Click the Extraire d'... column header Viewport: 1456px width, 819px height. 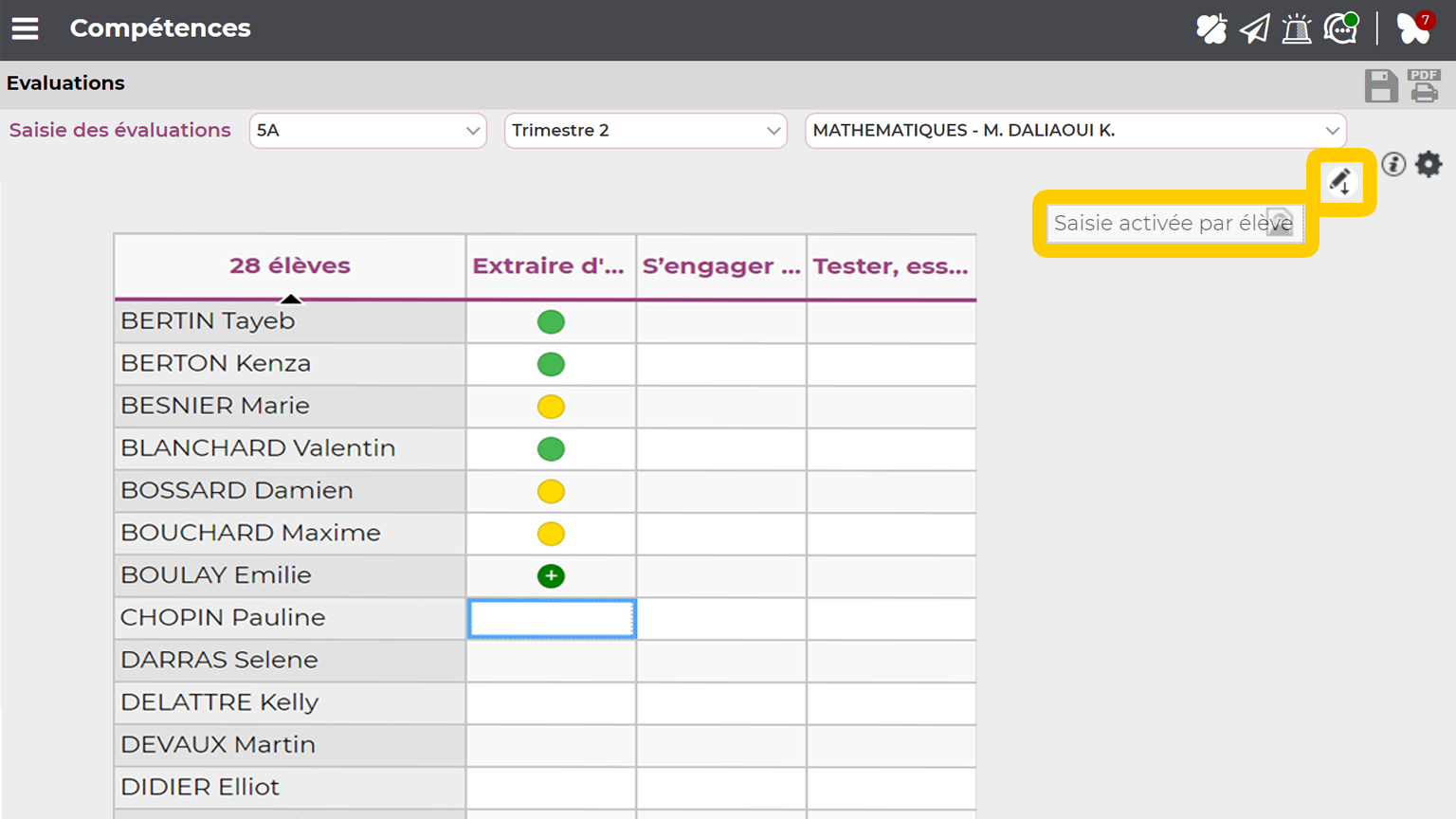coord(551,266)
